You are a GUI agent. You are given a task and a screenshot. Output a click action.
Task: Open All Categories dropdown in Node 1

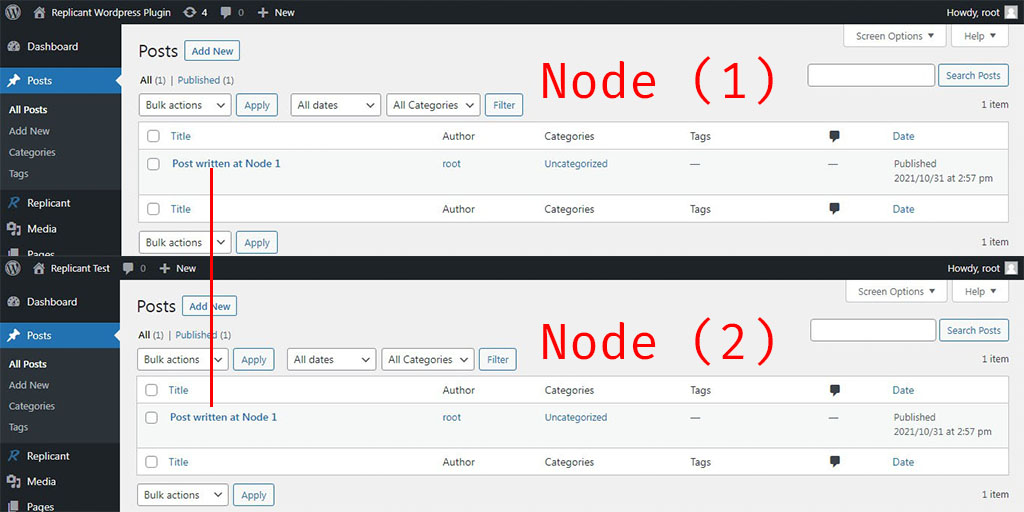[433, 105]
